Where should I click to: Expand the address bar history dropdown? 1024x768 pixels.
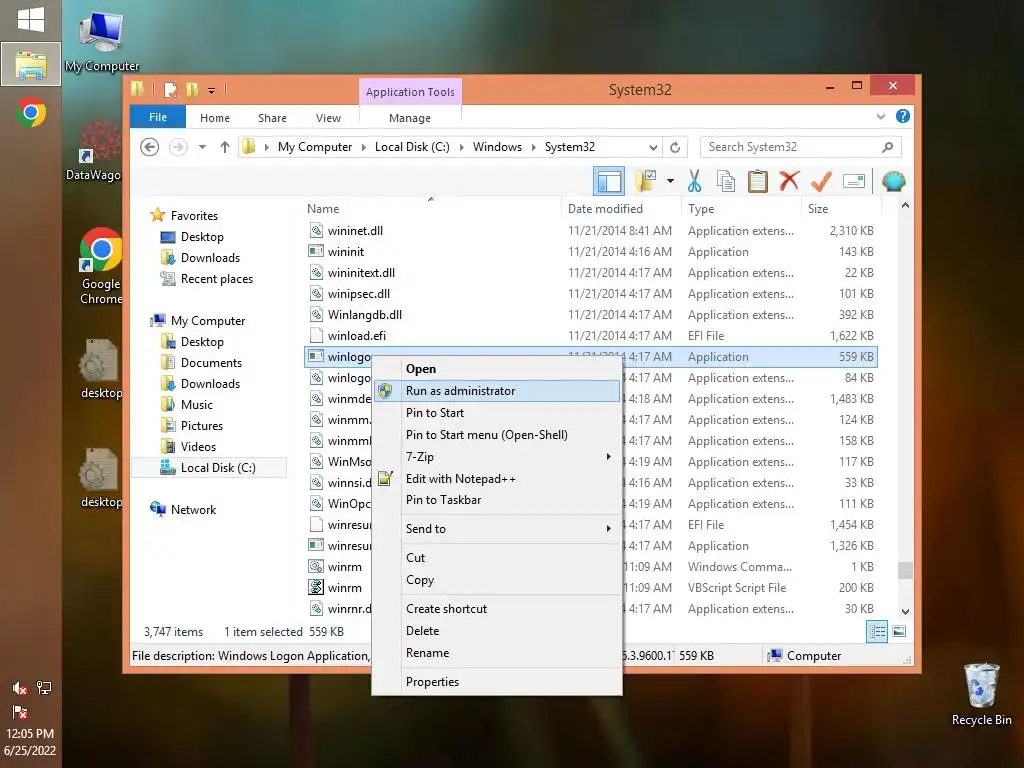point(653,147)
